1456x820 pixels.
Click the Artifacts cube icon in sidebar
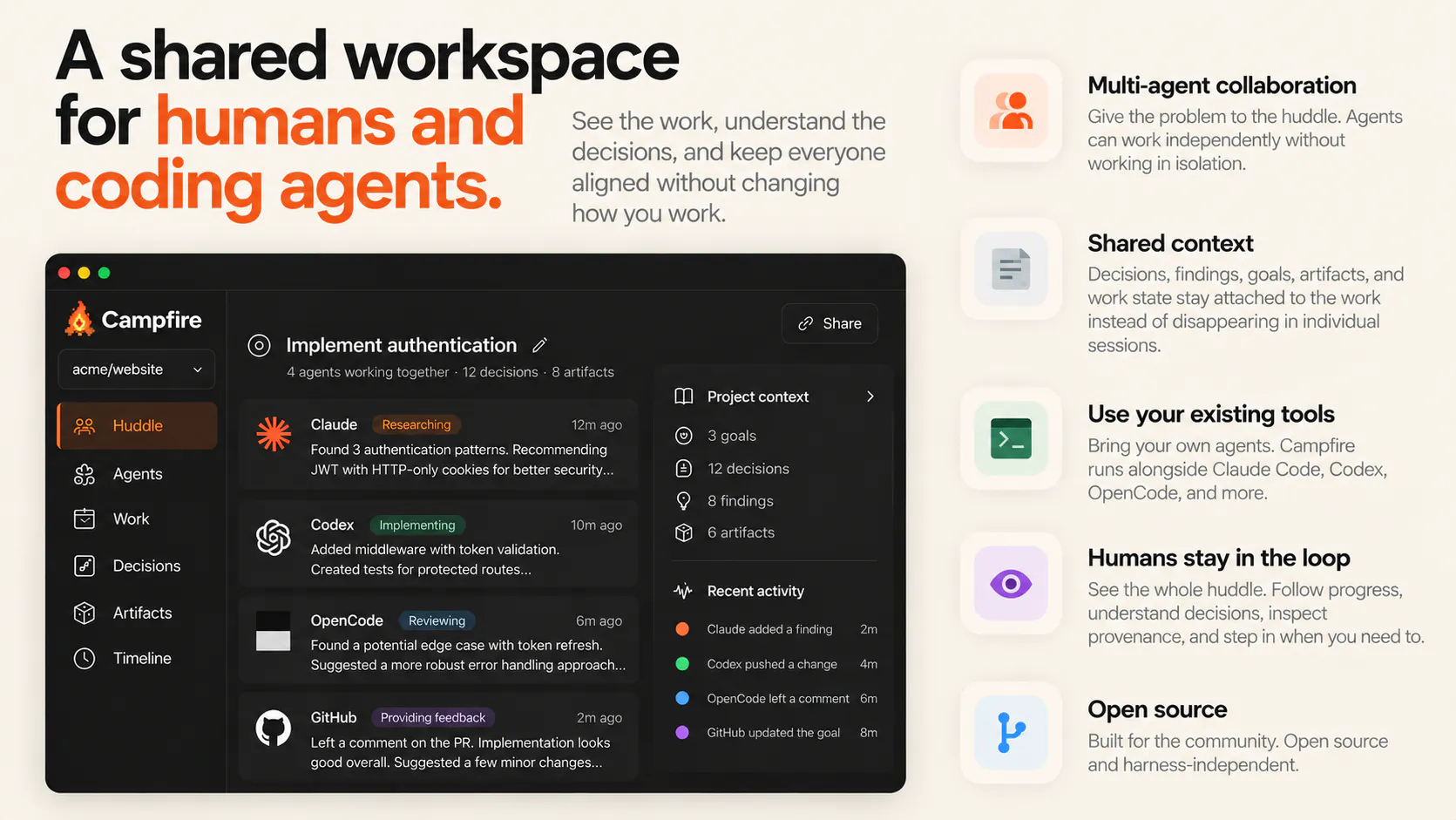(x=85, y=613)
